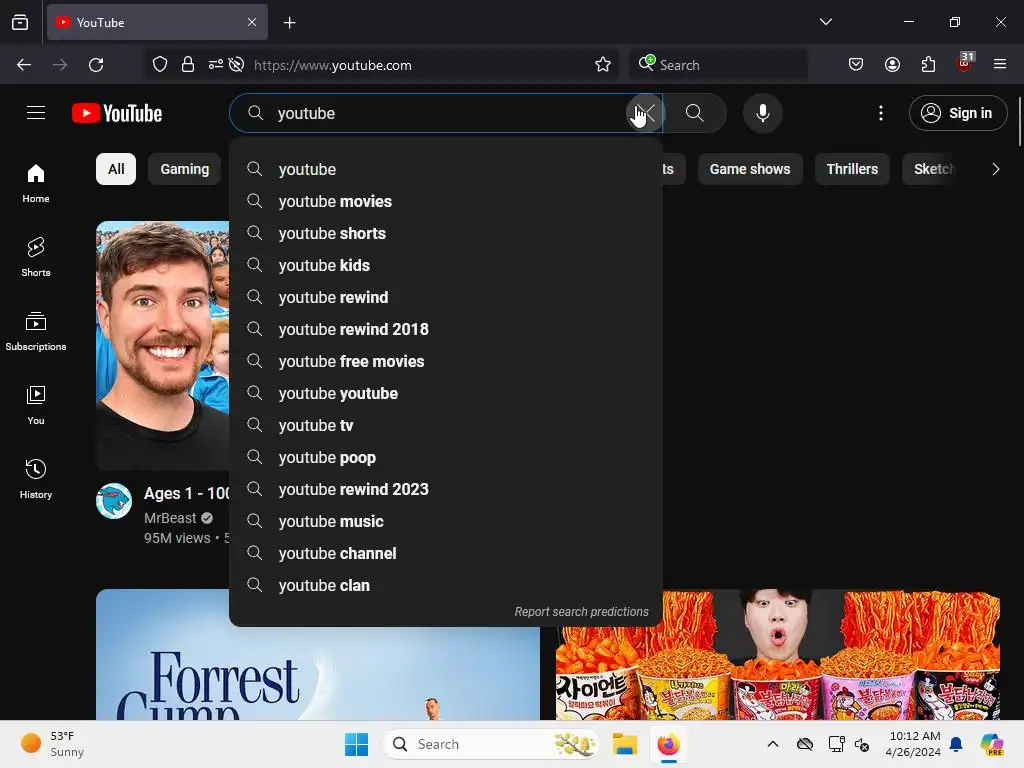Open the uBlock extension with 31 badge
This screenshot has height=768, width=1024.
[965, 63]
